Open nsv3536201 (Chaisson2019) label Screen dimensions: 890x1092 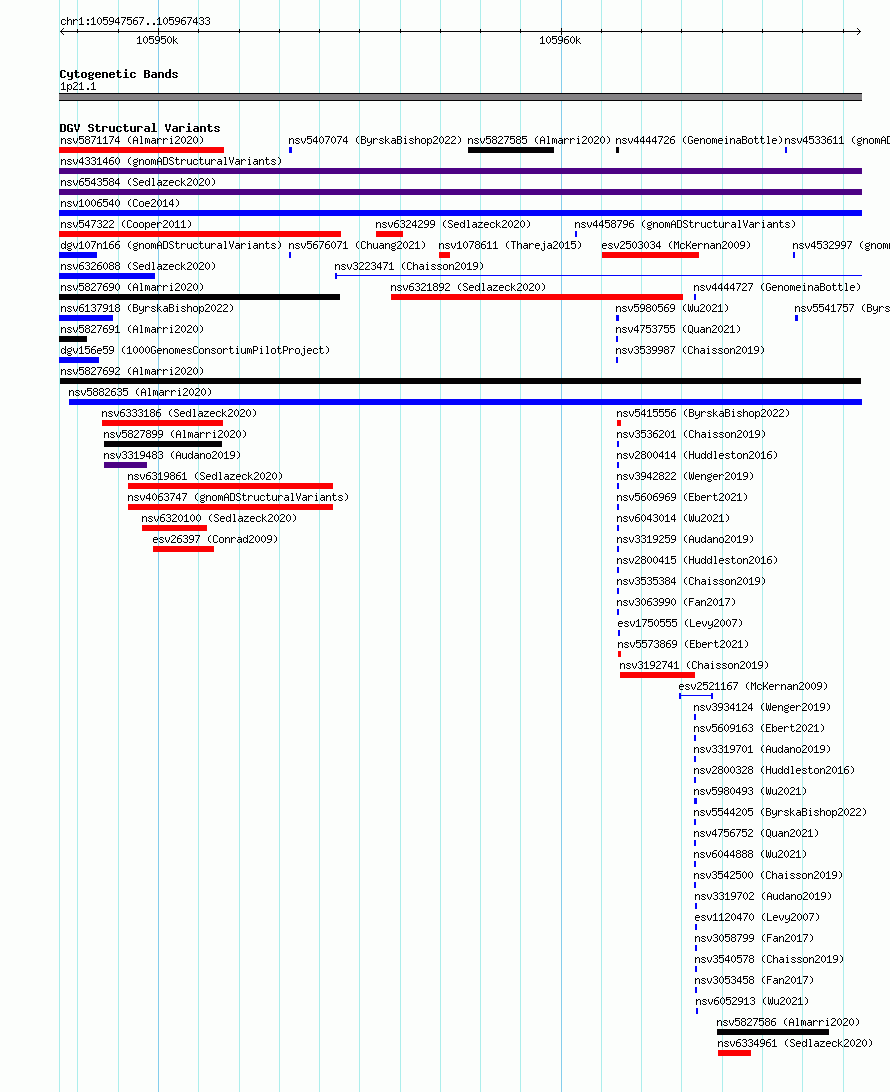pos(691,434)
